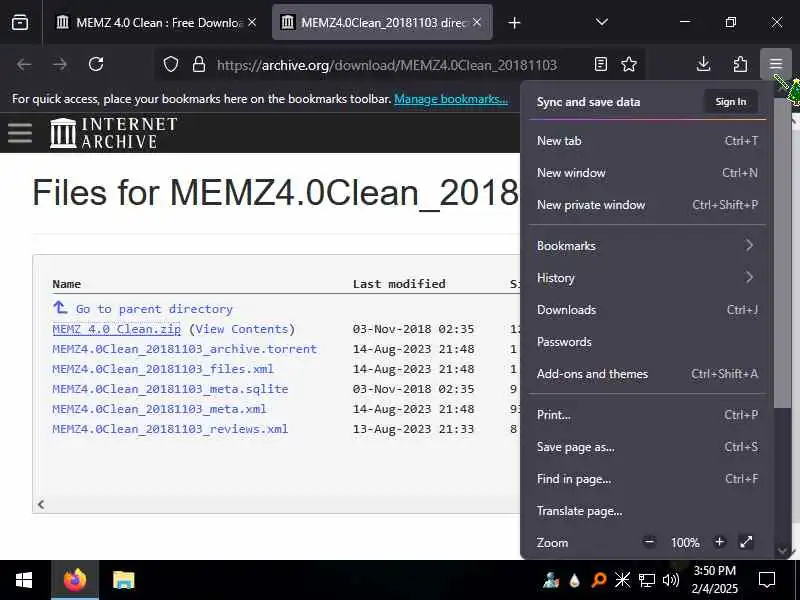The image size is (800, 600).
Task: Reload the current page
Action: click(x=96, y=64)
